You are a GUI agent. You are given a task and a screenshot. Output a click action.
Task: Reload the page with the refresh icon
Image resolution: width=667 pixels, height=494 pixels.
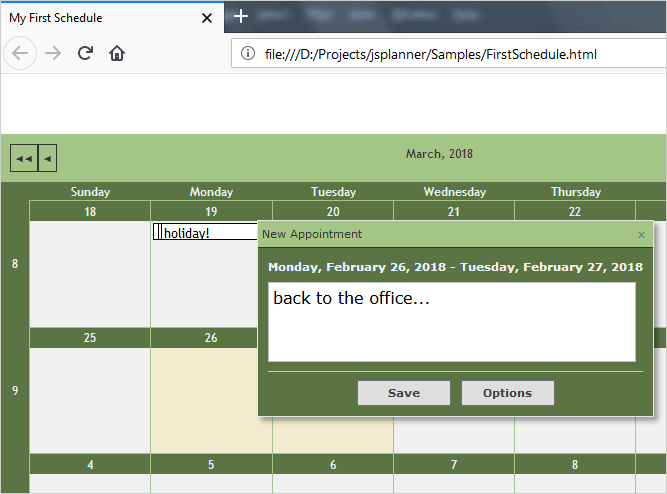click(x=86, y=54)
